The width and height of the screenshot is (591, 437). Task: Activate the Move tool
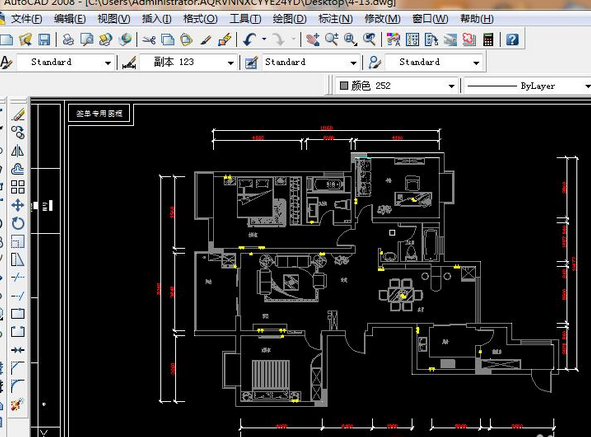(x=18, y=205)
